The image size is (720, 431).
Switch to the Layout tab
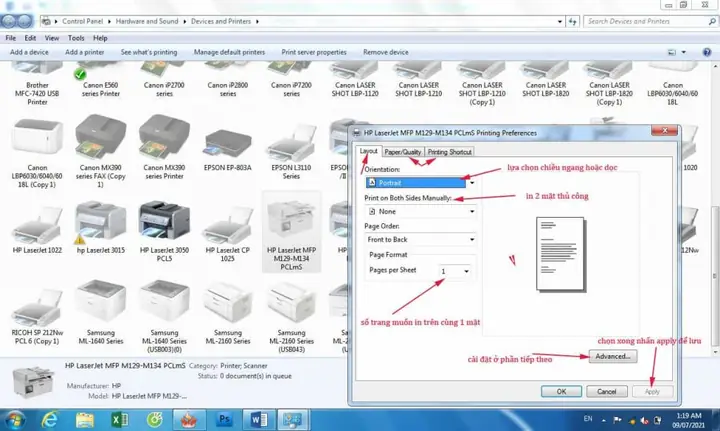(368, 151)
